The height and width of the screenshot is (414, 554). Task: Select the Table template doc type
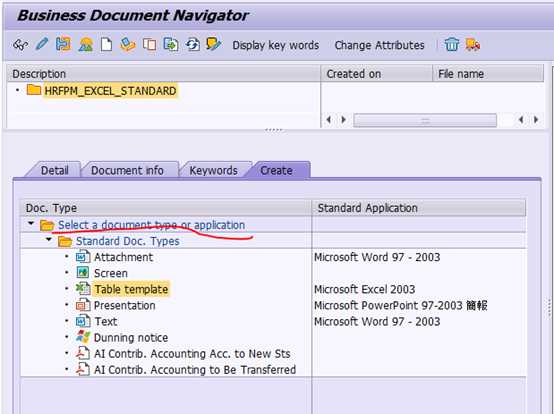tap(131, 289)
